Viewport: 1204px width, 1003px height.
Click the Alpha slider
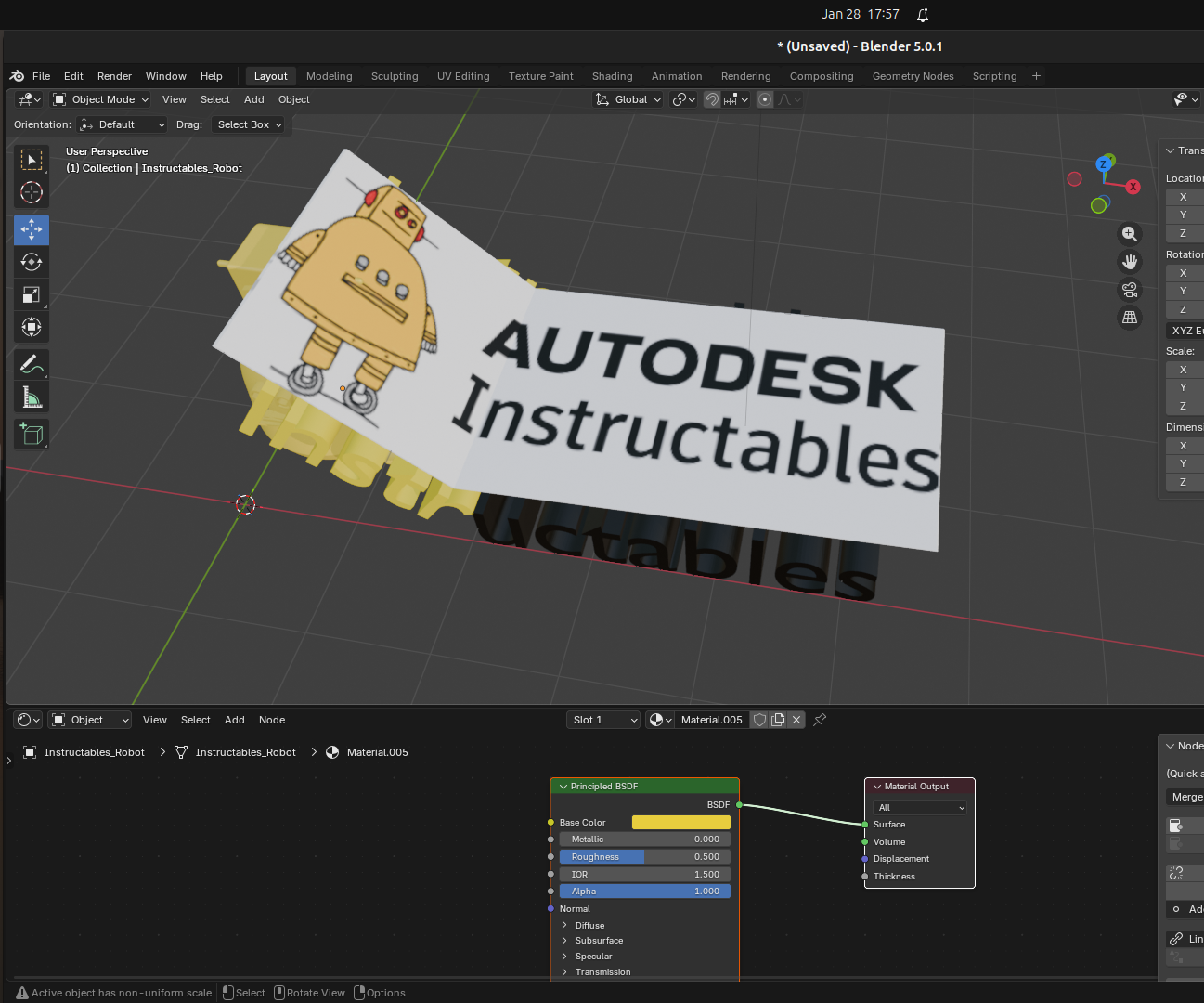[645, 892]
